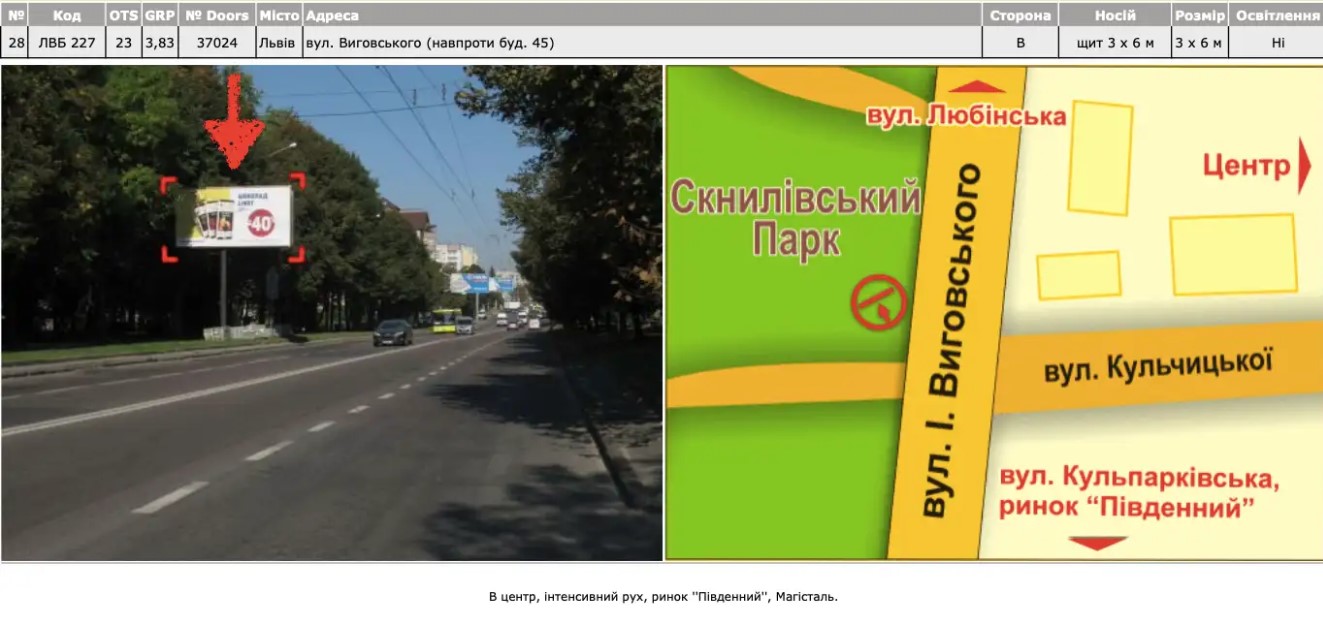Screen dimensions: 1323x621
Task: Click the Львів city cell
Action: coord(278,43)
